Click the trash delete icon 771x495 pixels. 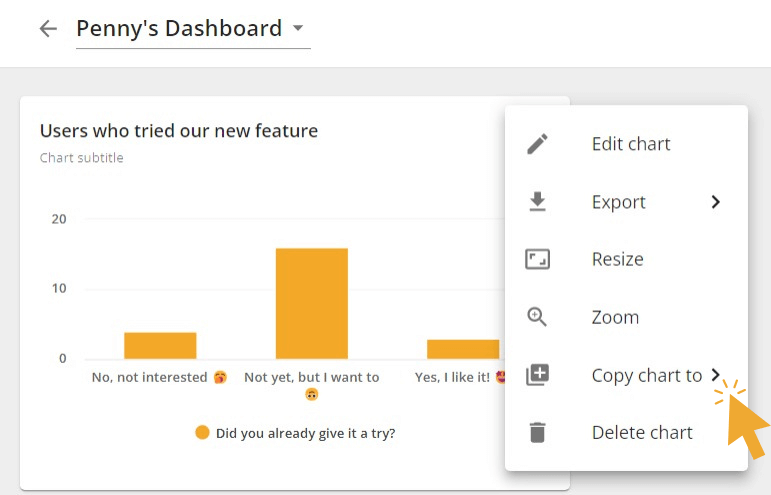538,433
